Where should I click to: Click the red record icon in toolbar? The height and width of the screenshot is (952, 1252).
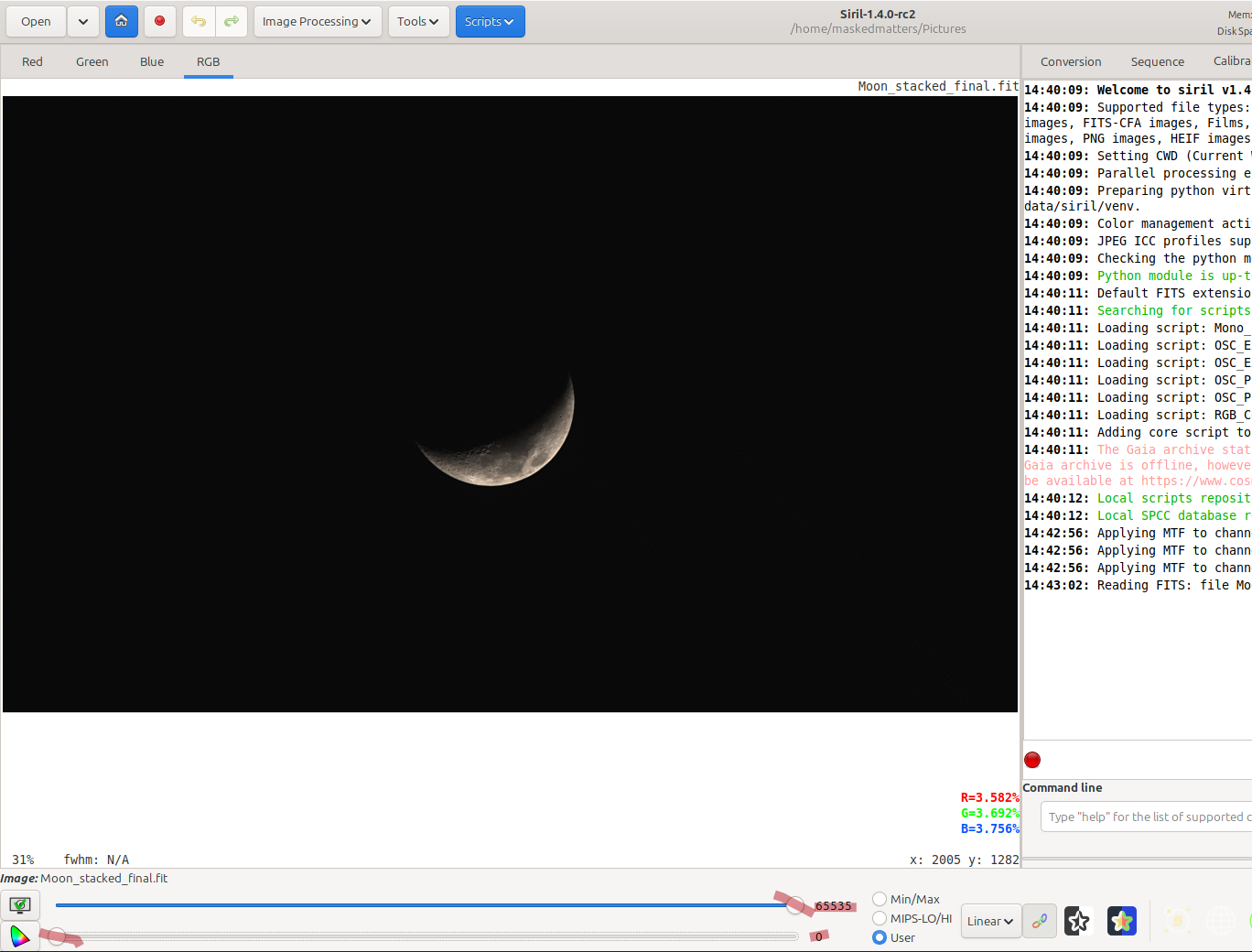pos(159,21)
